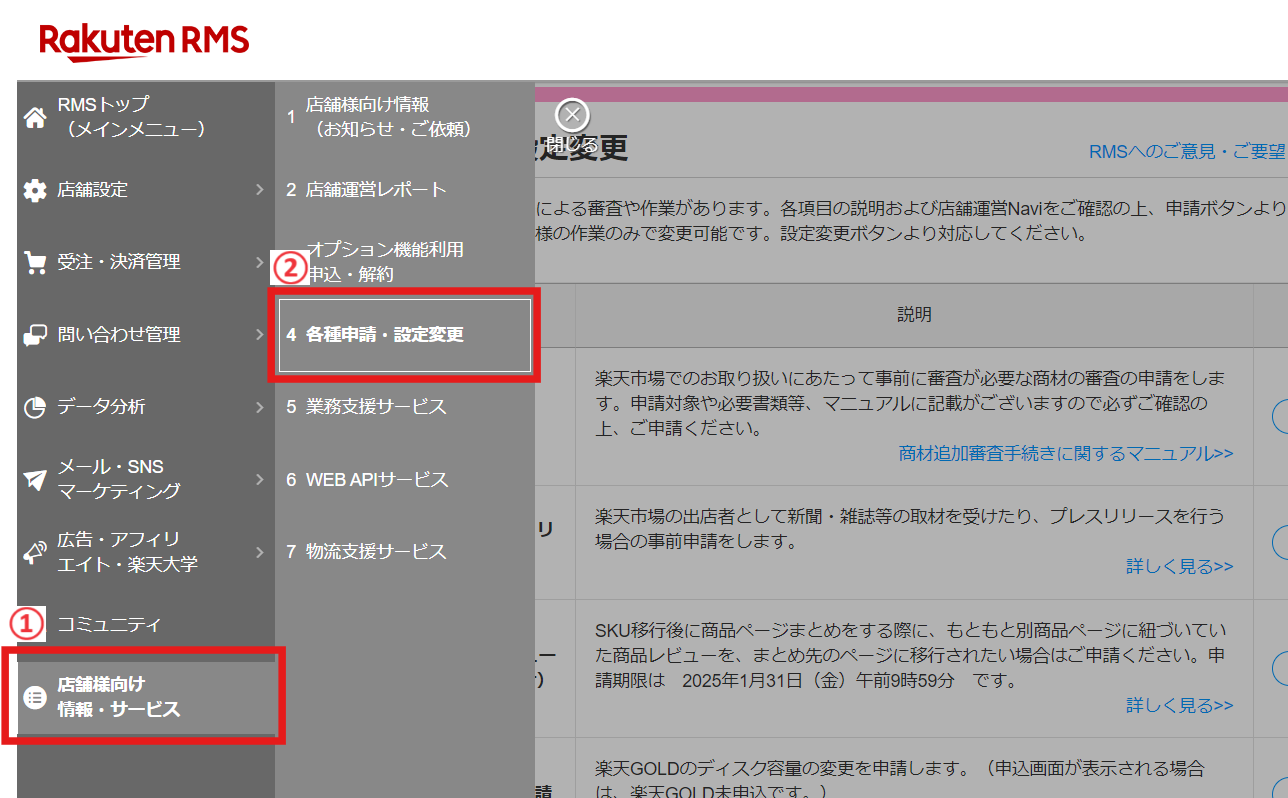Image resolution: width=1288 pixels, height=798 pixels.
Task: Click the advertising megaphone icon
Action: pyautogui.click(x=35, y=552)
